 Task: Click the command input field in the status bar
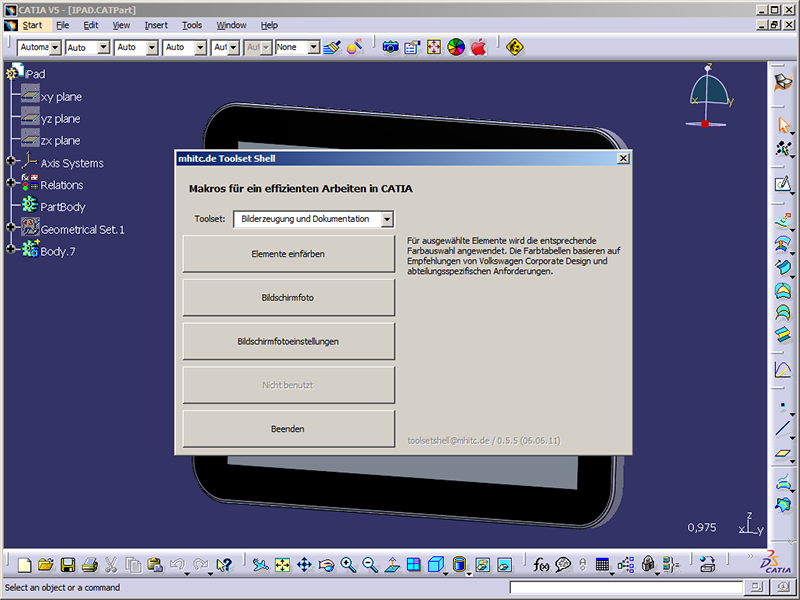[626, 587]
